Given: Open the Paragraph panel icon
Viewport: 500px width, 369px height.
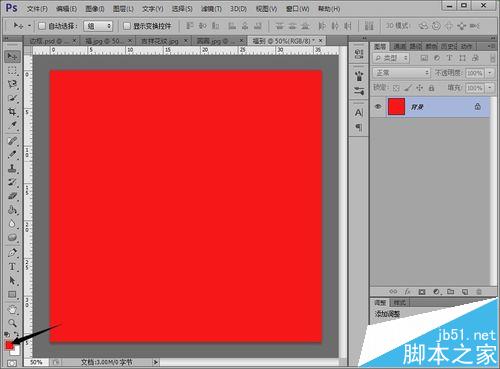Looking at the screenshot, I should point(359,127).
